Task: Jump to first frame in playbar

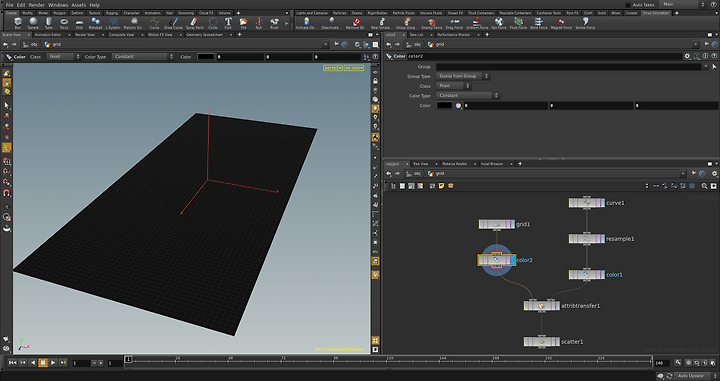Action: point(12,363)
